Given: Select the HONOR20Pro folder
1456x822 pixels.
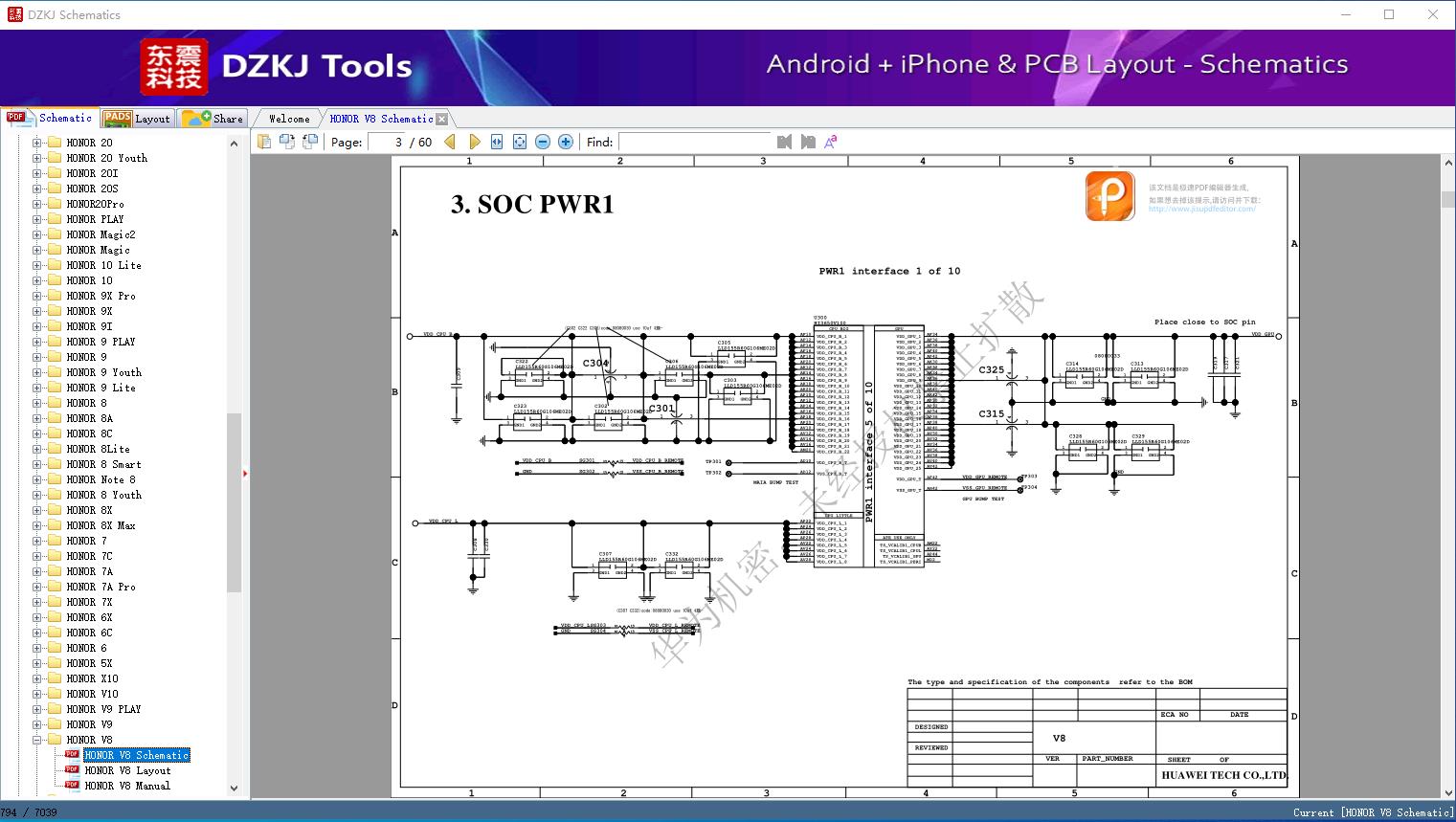Looking at the screenshot, I should tap(95, 204).
